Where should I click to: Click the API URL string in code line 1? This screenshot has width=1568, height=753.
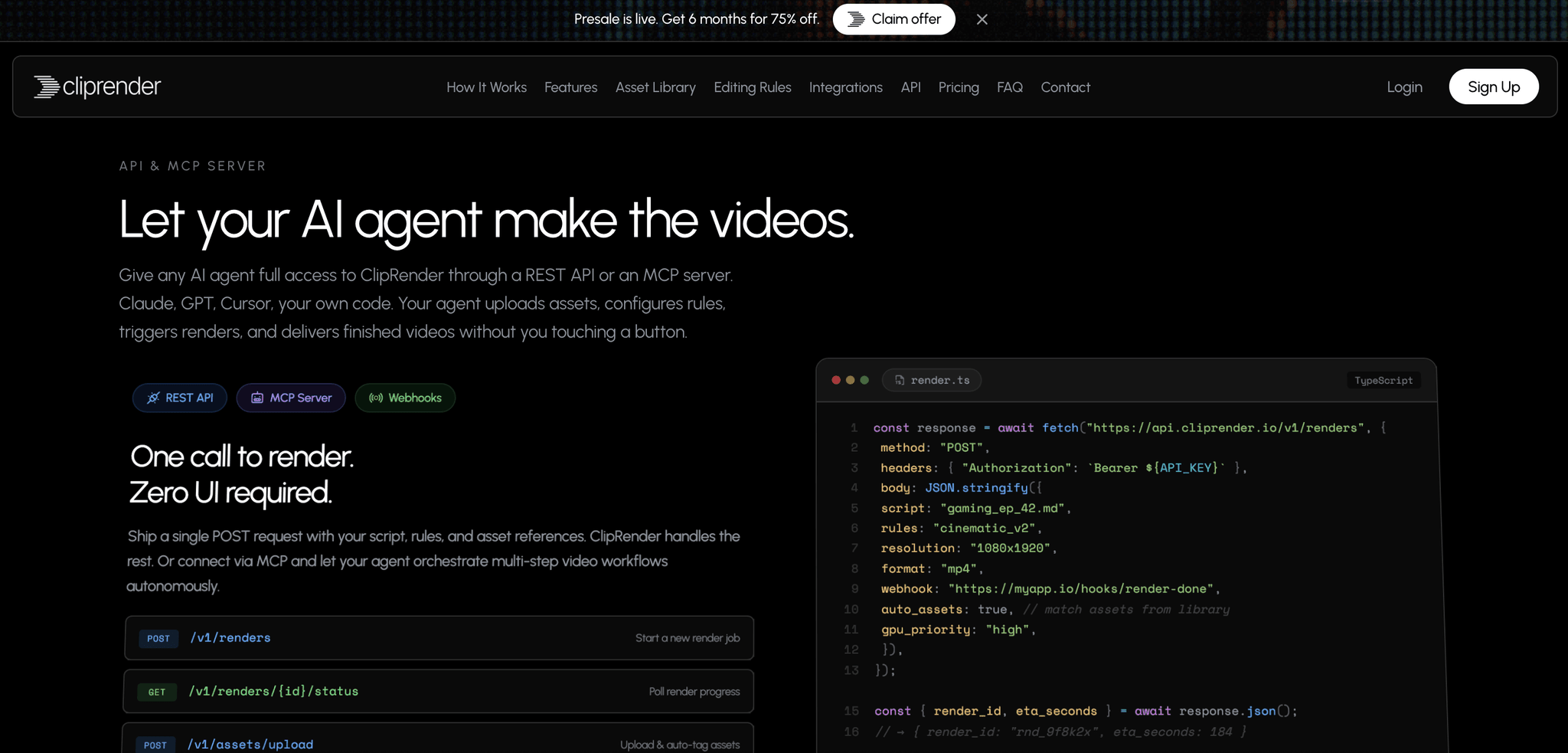point(1225,428)
